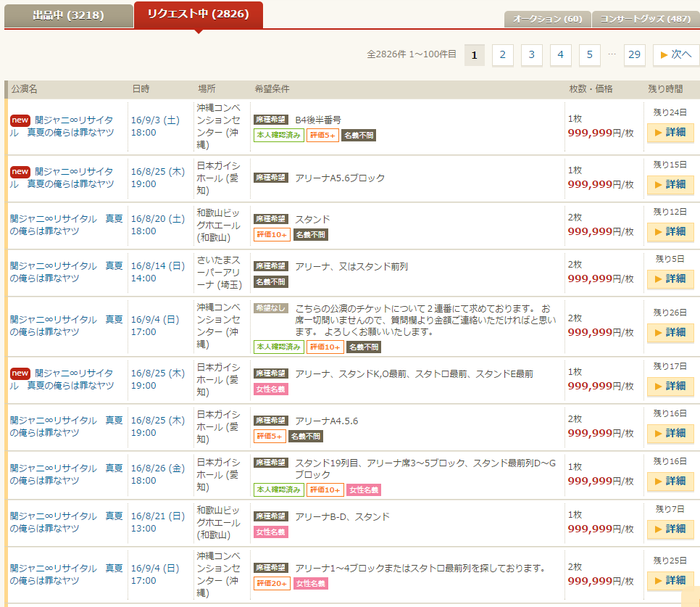Open the オークション (60) tab

pos(547,19)
